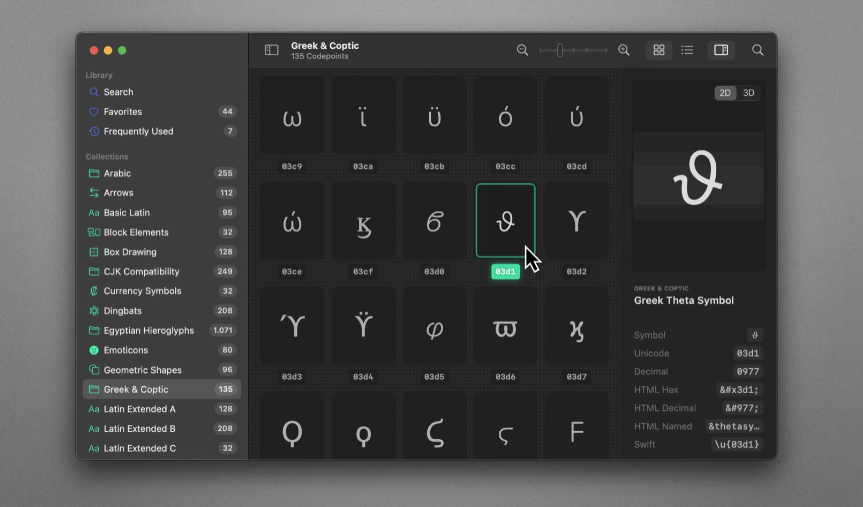Select glyph tile 03ce

pos(292,221)
